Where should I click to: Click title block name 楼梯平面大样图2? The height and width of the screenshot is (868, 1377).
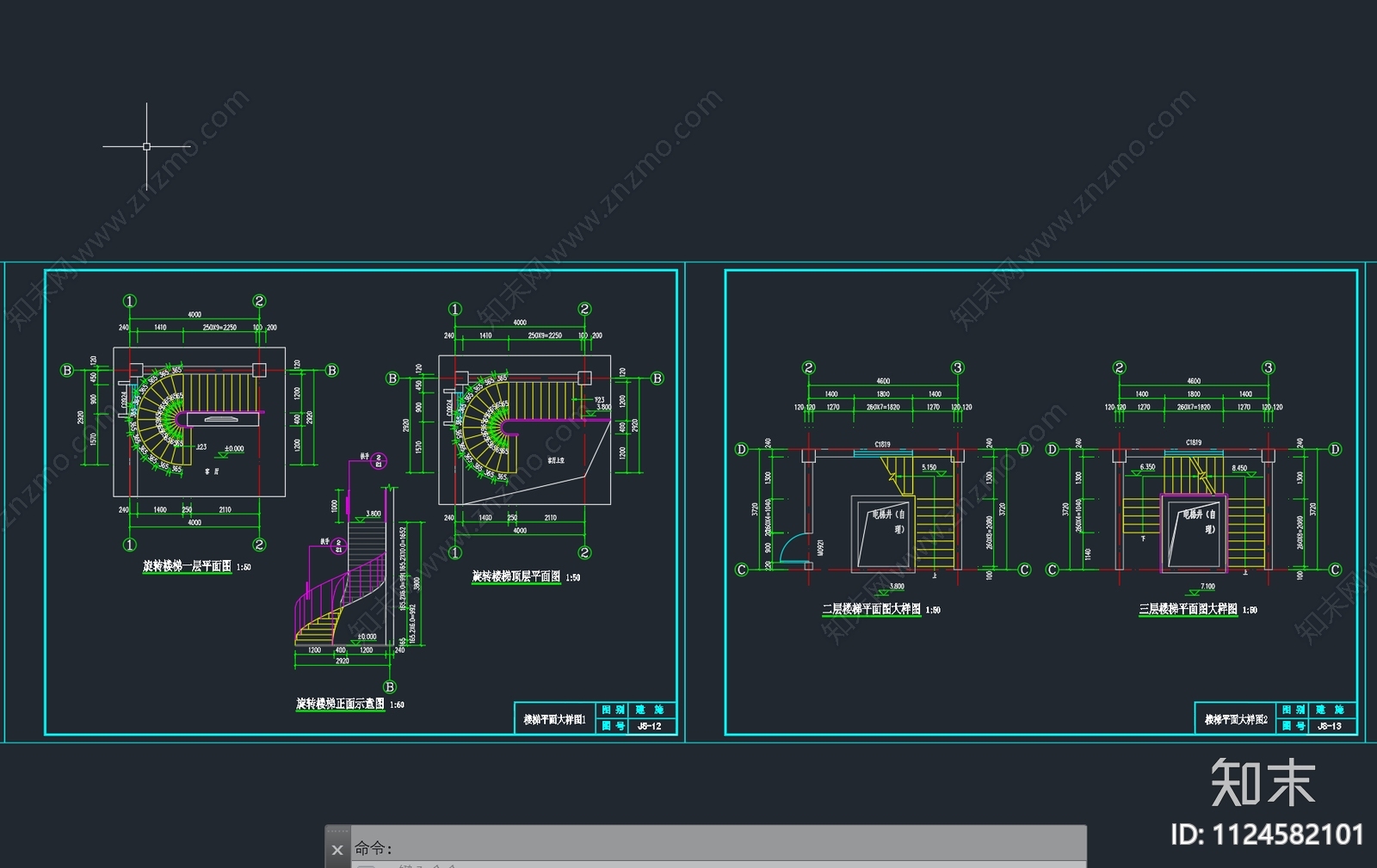(1236, 719)
